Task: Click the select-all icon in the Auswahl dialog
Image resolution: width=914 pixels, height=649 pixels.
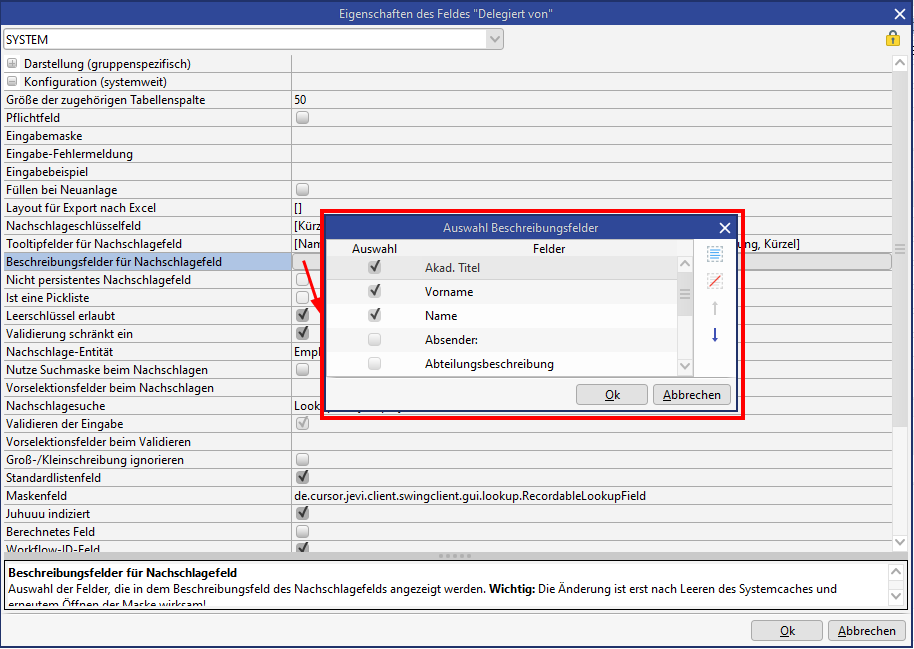Action: pos(714,255)
